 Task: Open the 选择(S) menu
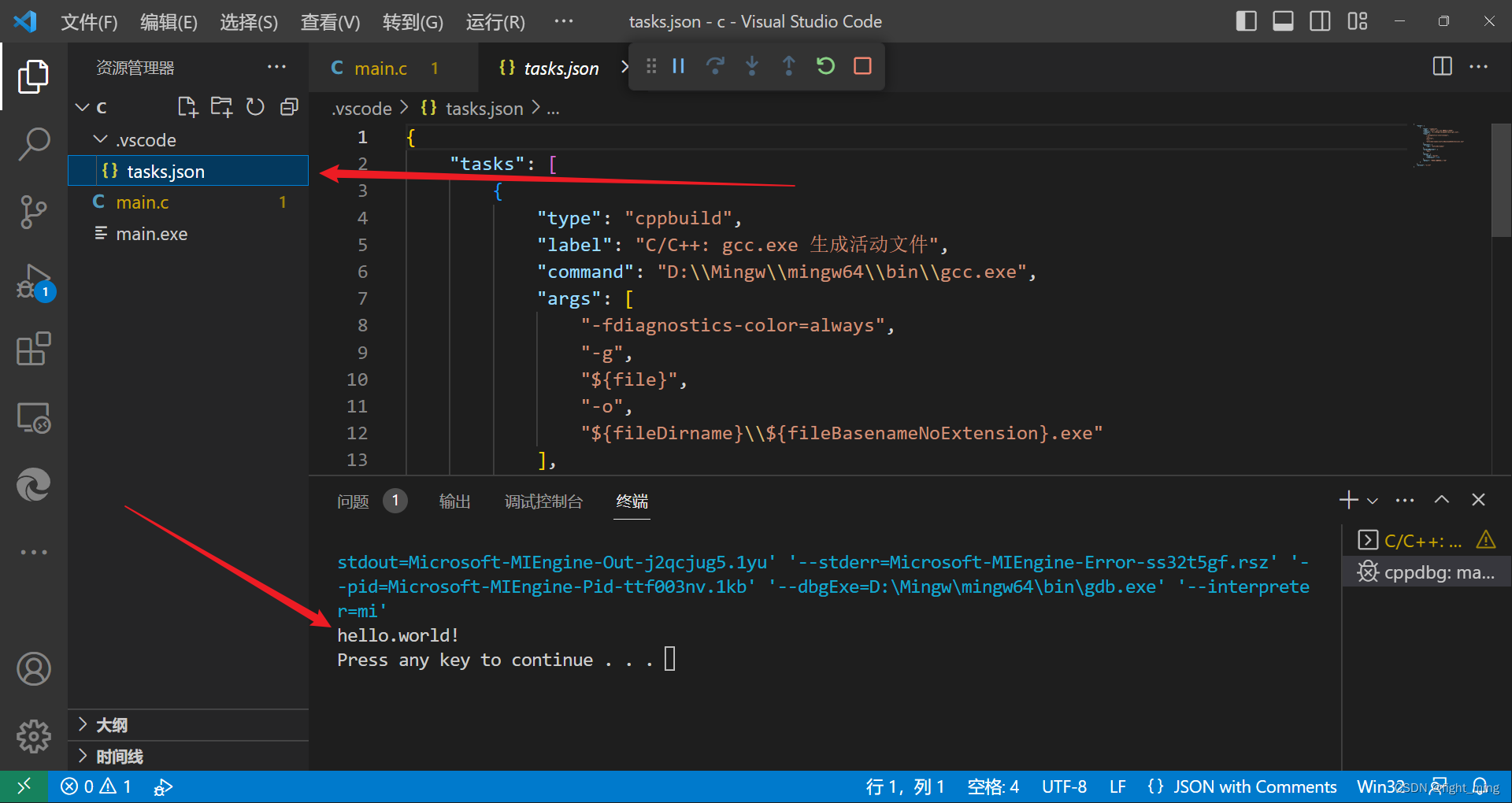(x=249, y=22)
